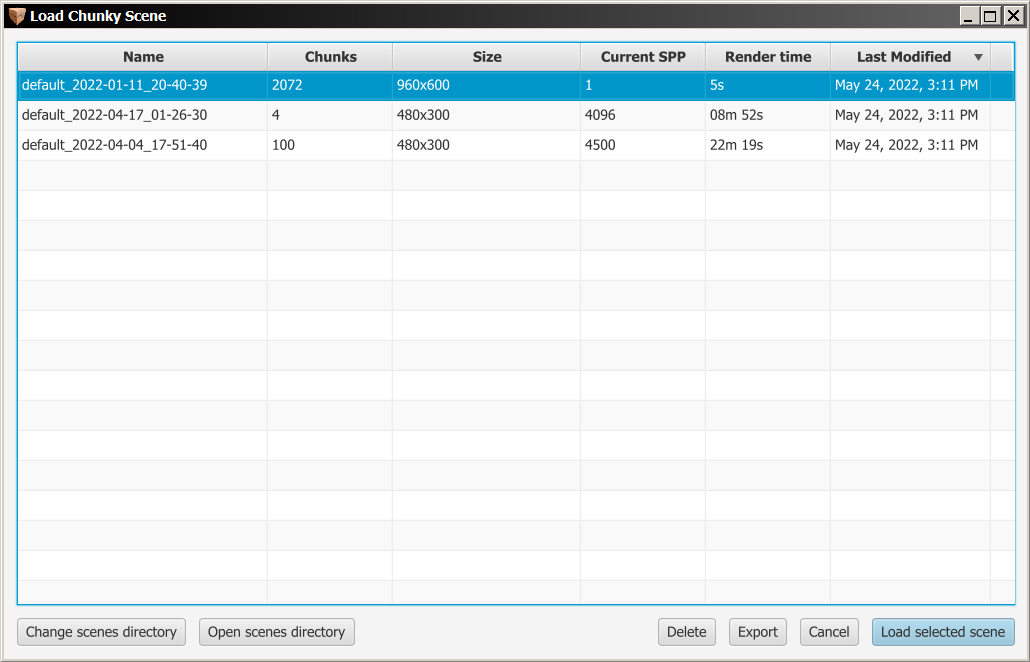Sort scenes by the Name column
Viewport: 1030px width, 662px height.
click(x=143, y=57)
